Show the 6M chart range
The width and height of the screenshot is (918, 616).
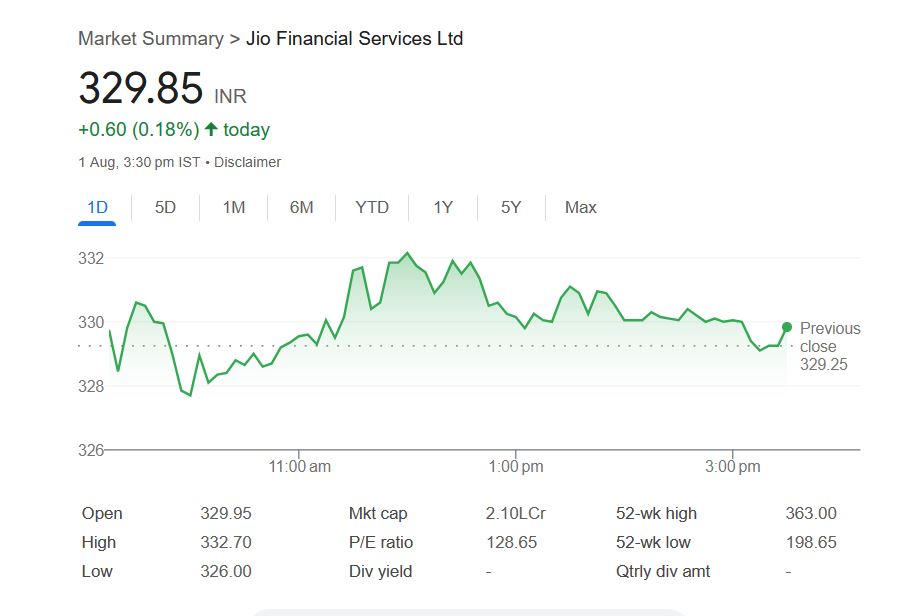pyautogui.click(x=301, y=207)
